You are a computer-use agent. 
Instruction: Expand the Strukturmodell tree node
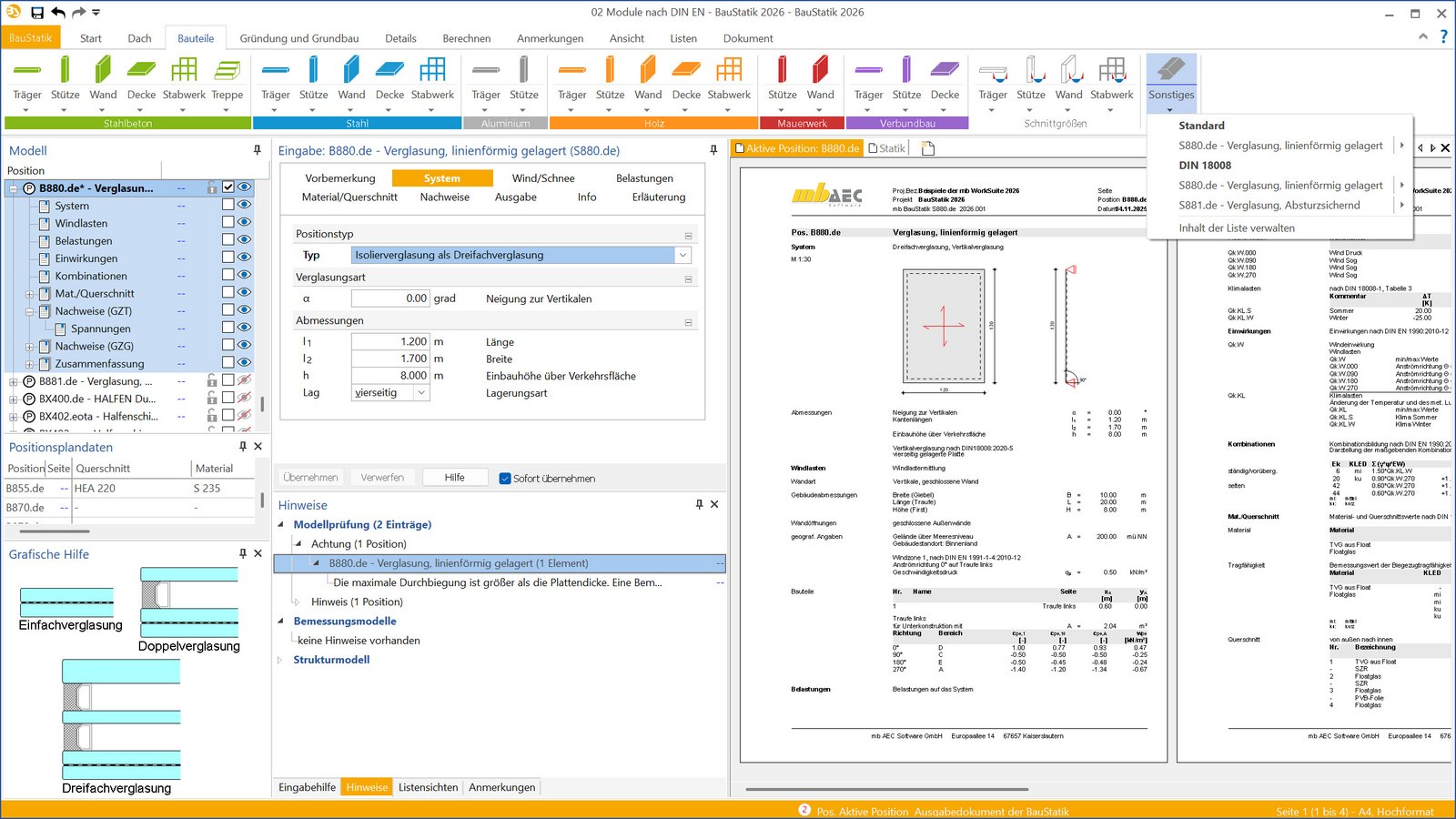pos(280,661)
